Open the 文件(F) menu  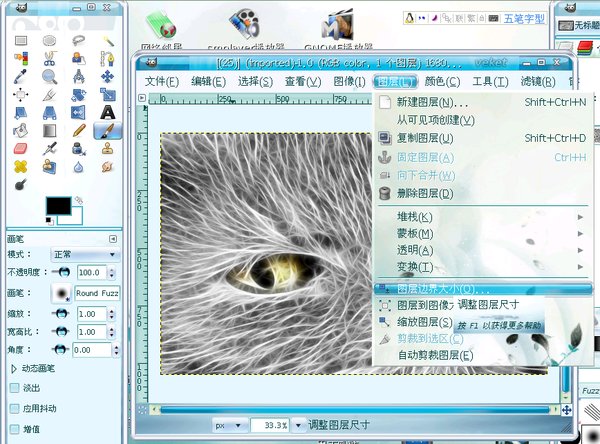161,82
